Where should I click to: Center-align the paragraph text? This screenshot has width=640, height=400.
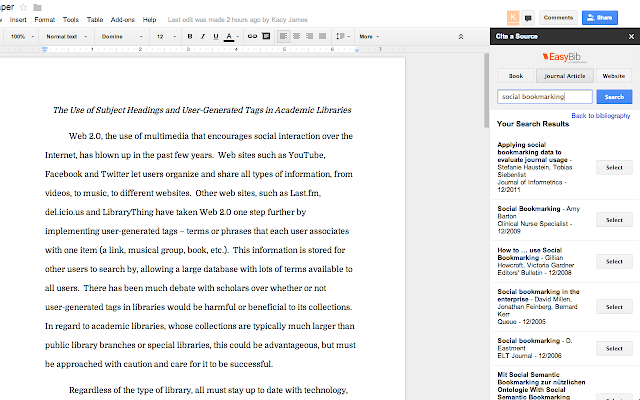coord(298,36)
